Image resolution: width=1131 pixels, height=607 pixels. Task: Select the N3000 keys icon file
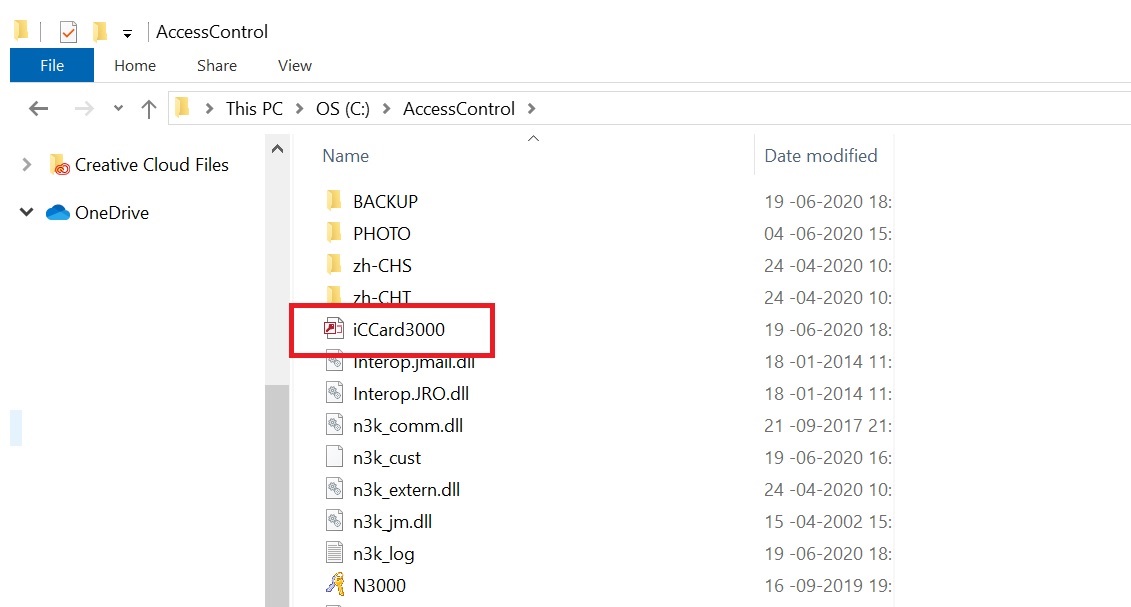(x=335, y=585)
